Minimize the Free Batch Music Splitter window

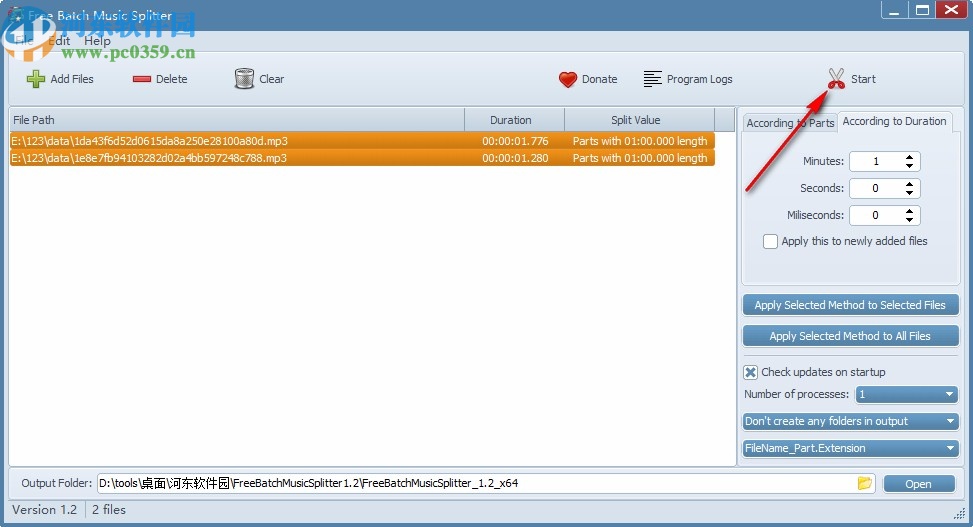click(894, 10)
